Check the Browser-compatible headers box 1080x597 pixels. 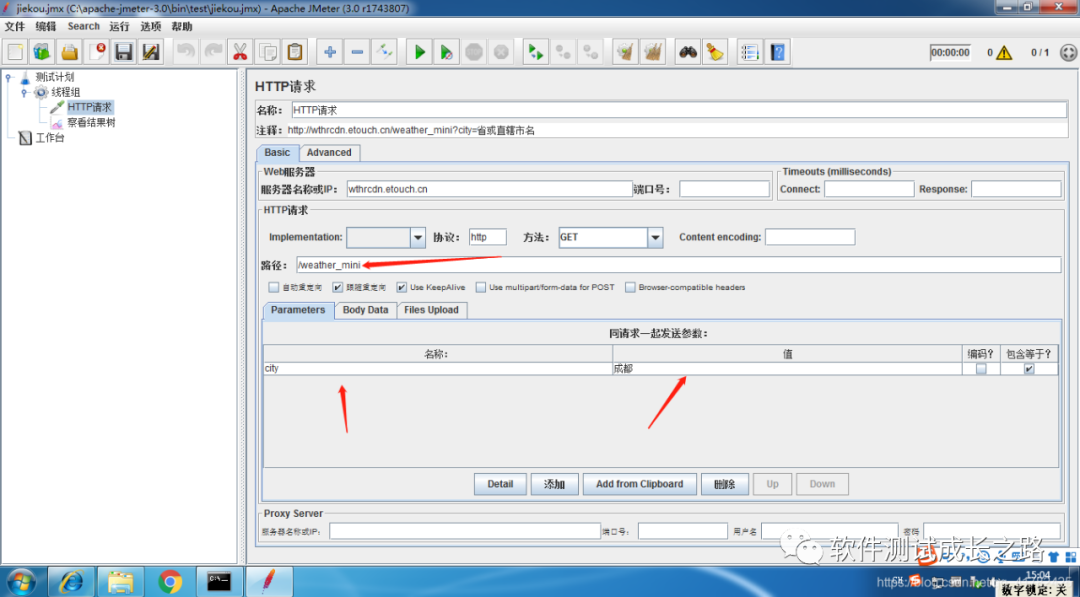click(x=630, y=287)
